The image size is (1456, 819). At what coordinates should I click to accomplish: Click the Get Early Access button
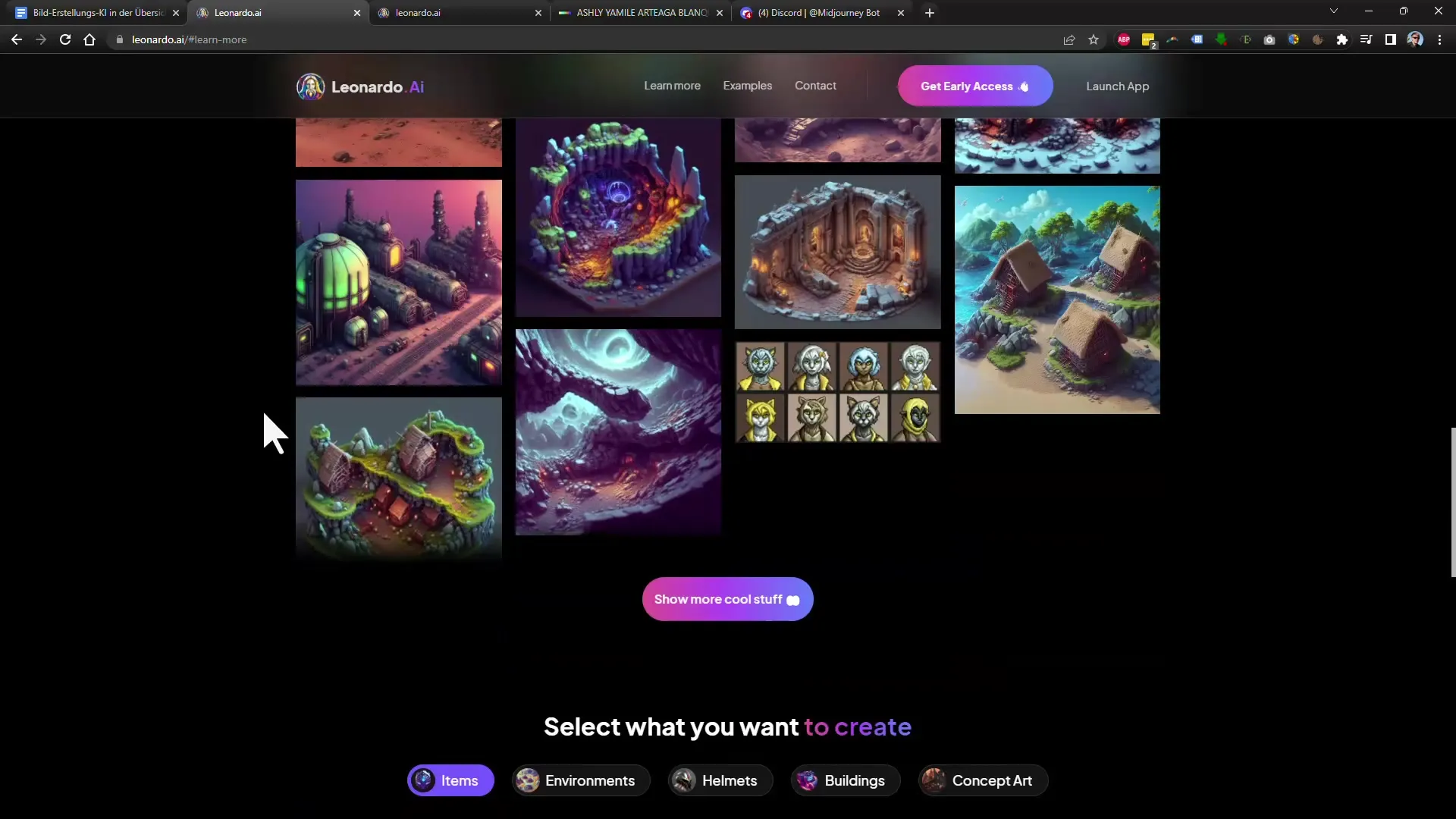click(974, 85)
